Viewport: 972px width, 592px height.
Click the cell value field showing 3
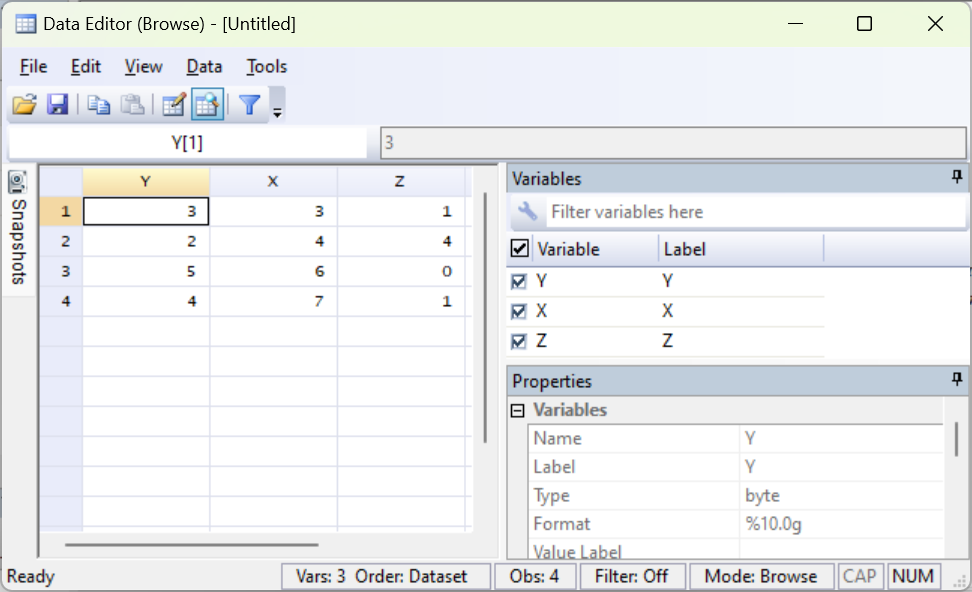(673, 143)
